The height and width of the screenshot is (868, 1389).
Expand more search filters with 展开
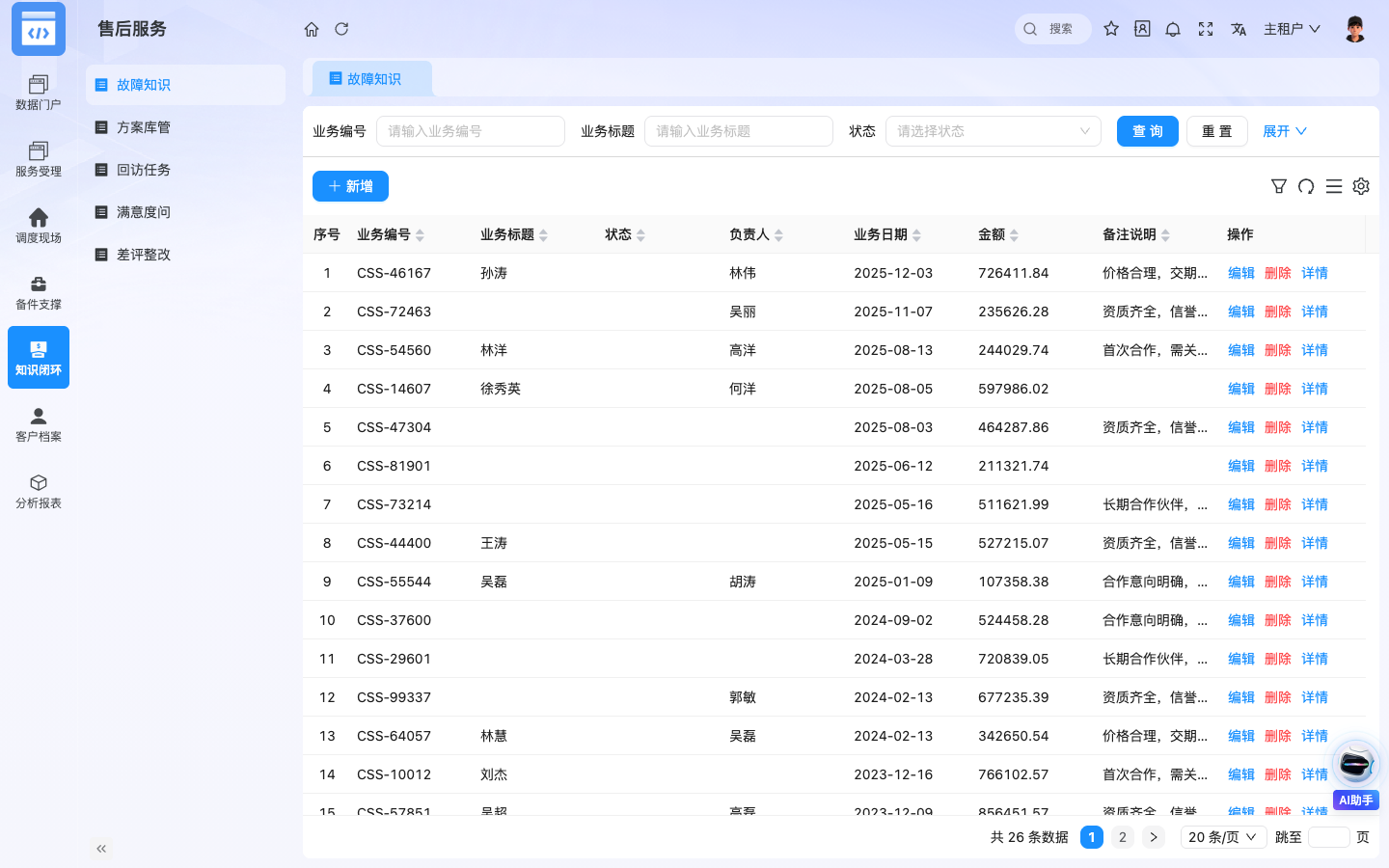tap(1285, 131)
